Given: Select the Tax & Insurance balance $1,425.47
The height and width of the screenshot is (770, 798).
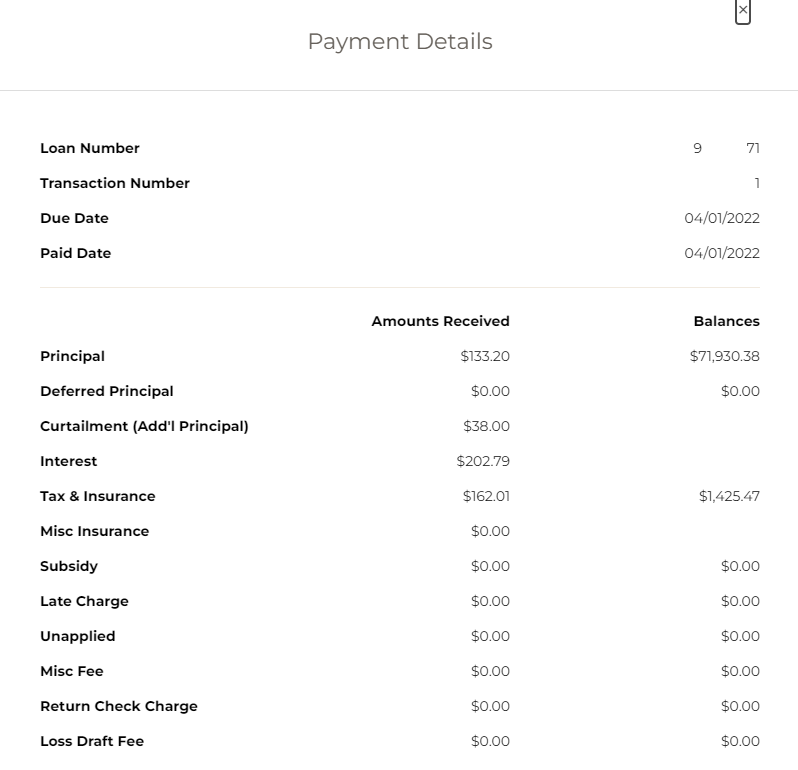Looking at the screenshot, I should pos(729,496).
